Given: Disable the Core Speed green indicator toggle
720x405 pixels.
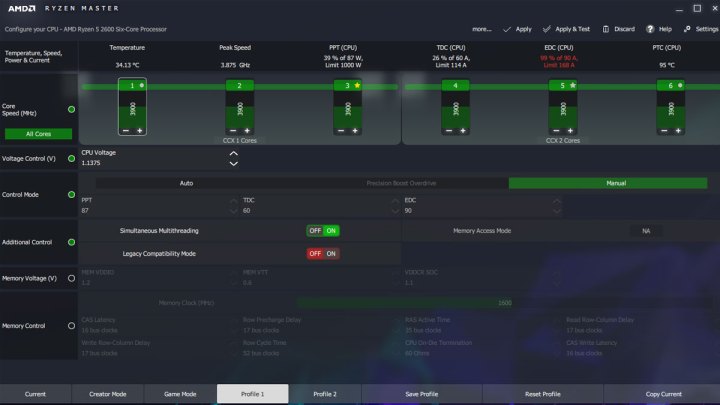Looking at the screenshot, I should 71,109.
